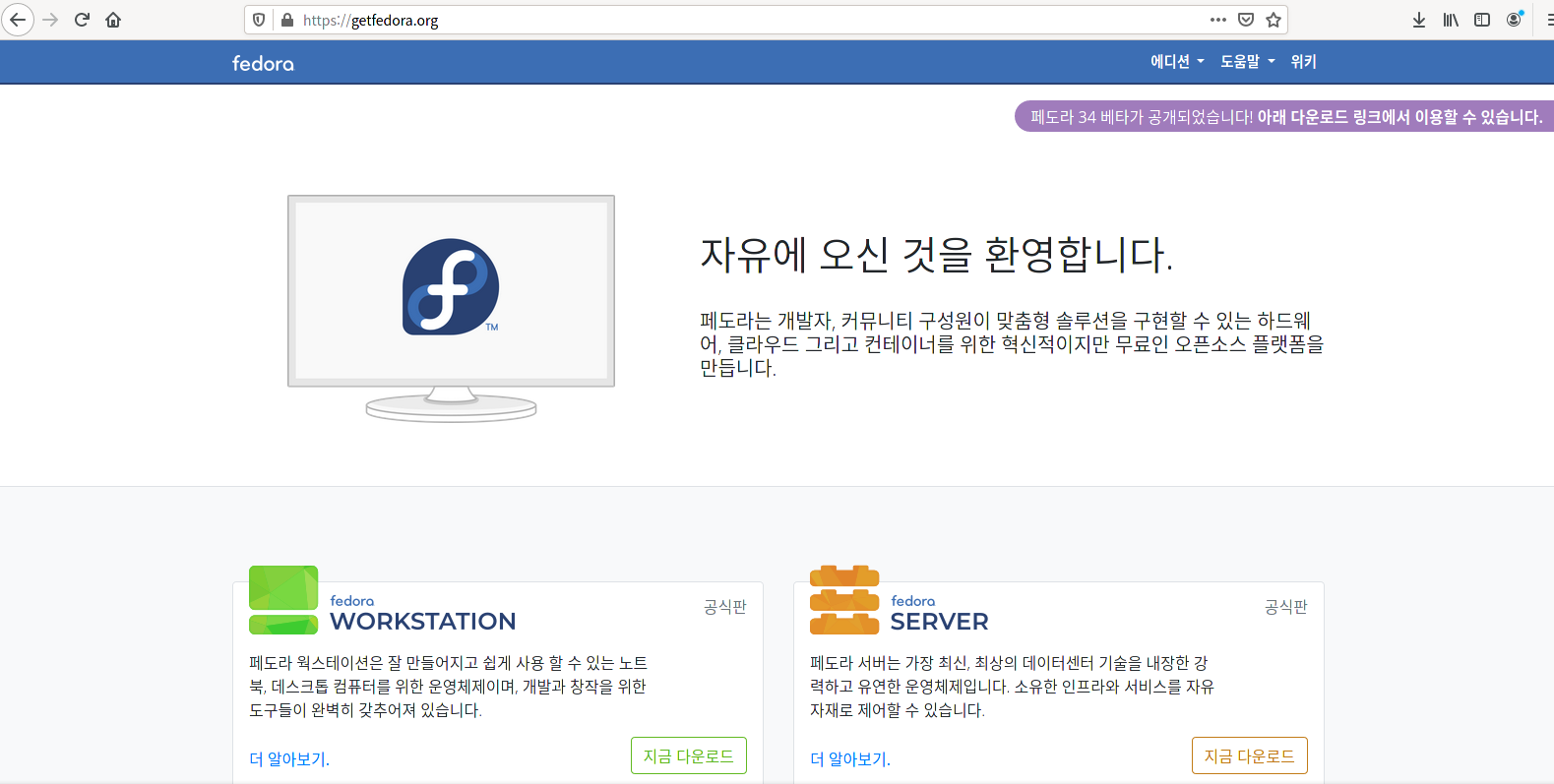
Task: Click 공식판 label on Server card
Action: (1286, 607)
